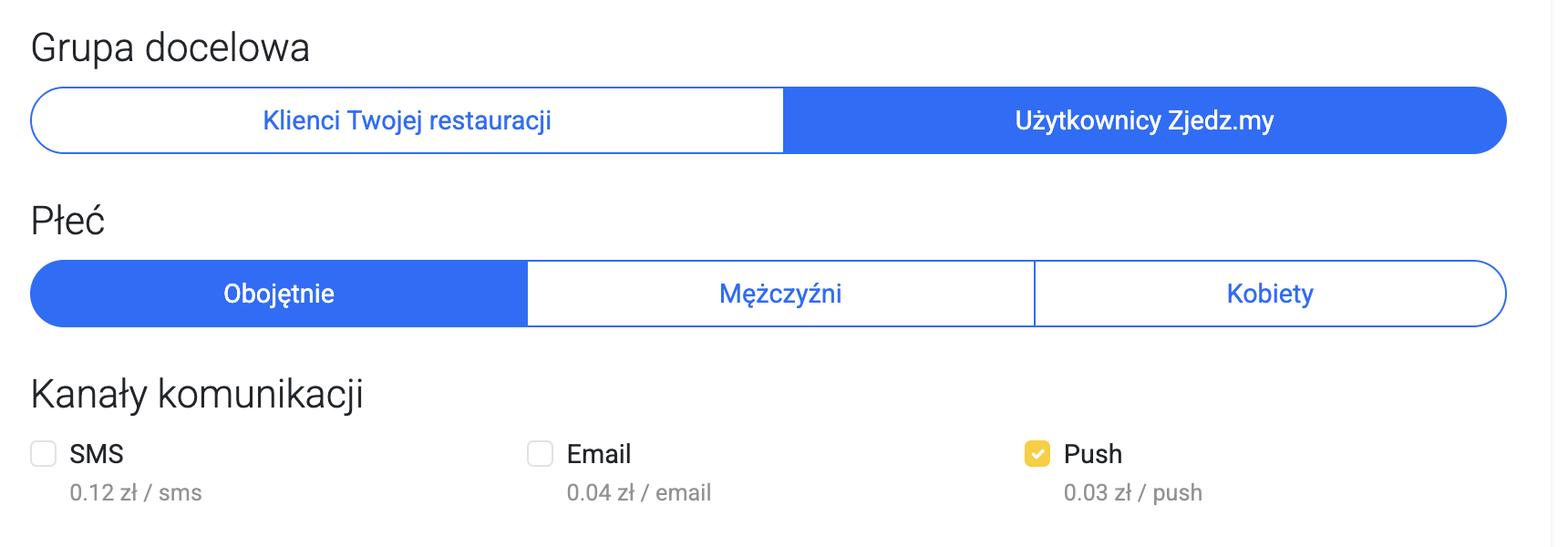This screenshot has width=1568, height=547.
Task: Click the SMS label text
Action: tap(97, 454)
